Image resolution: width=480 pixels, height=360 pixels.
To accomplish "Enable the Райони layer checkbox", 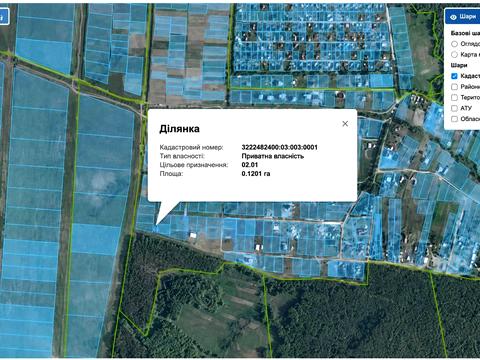I will pyautogui.click(x=454, y=87).
